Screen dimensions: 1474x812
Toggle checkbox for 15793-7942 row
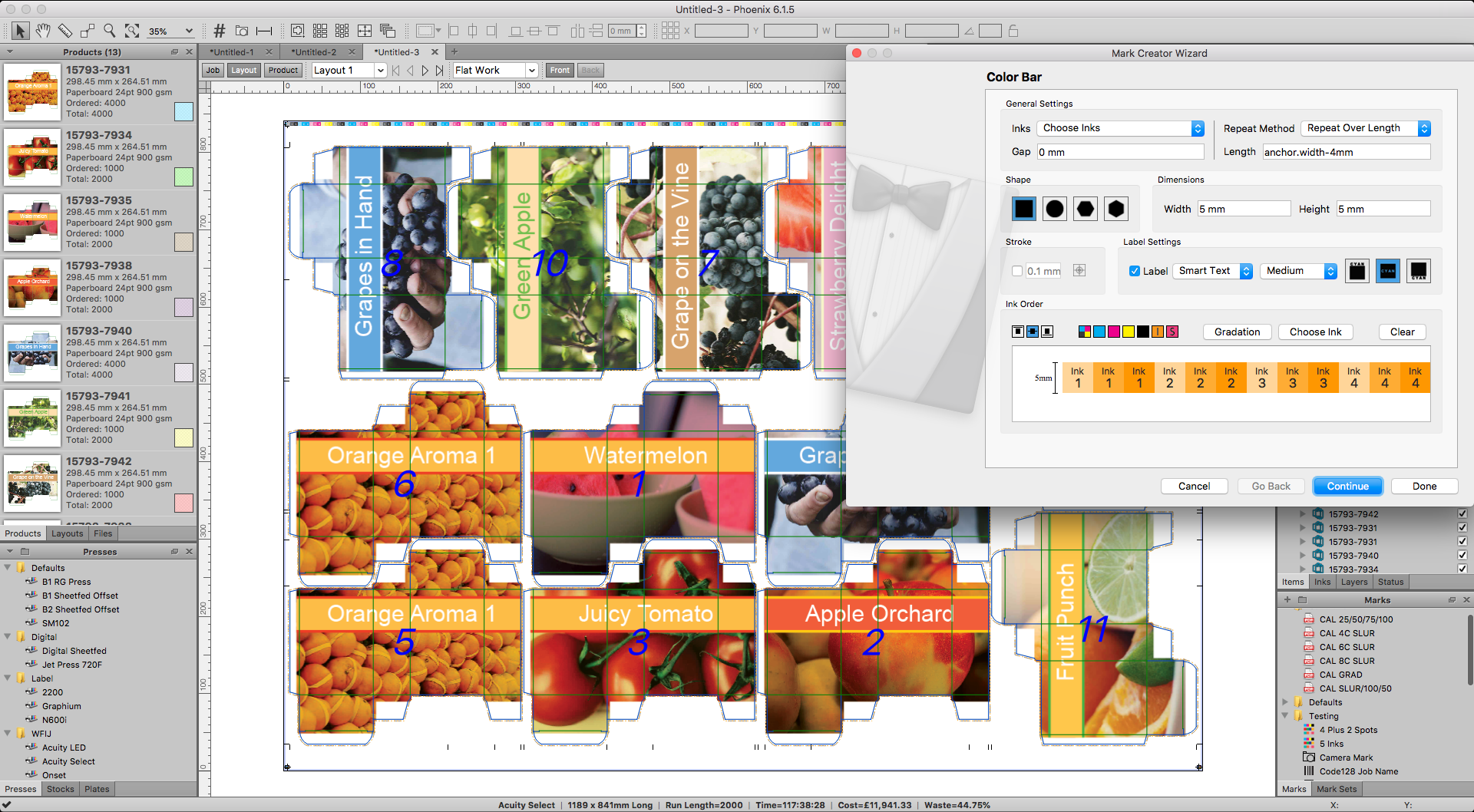[x=1462, y=513]
